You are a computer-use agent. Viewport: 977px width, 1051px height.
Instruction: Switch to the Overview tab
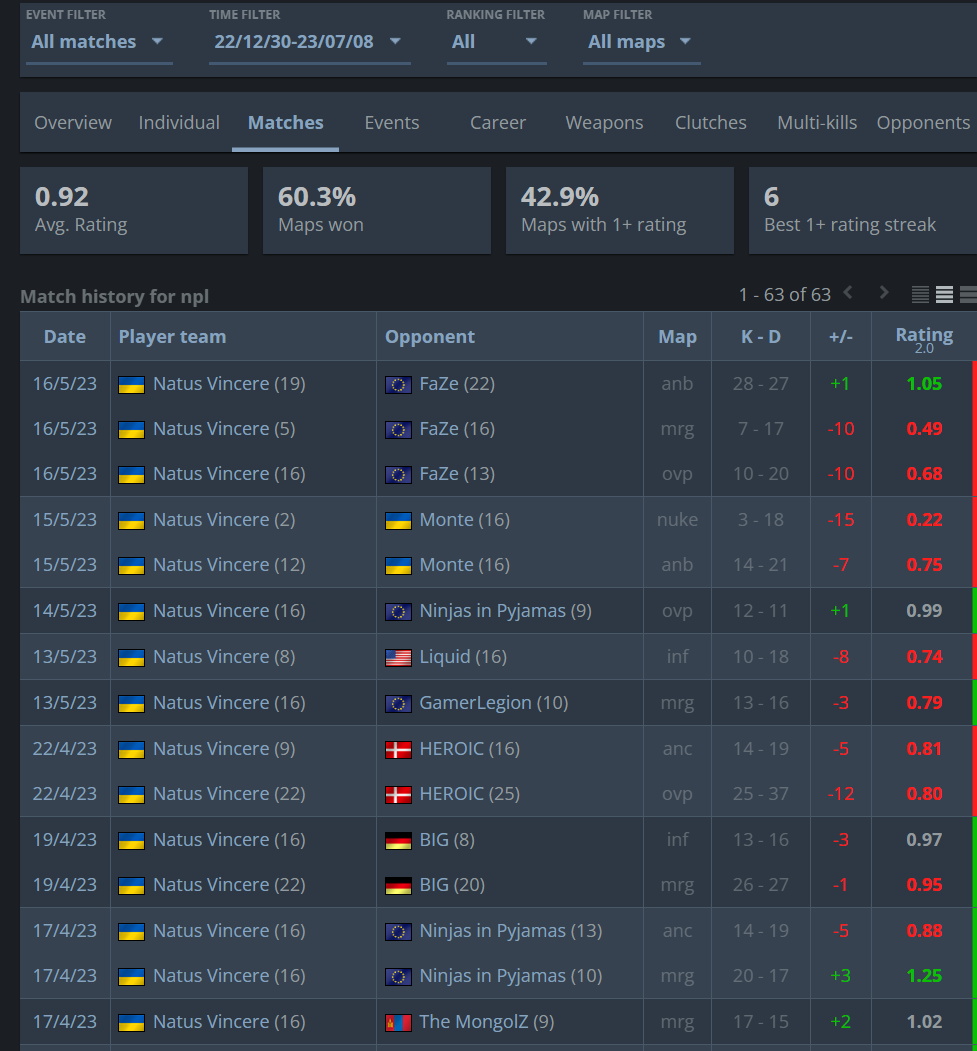(x=73, y=123)
